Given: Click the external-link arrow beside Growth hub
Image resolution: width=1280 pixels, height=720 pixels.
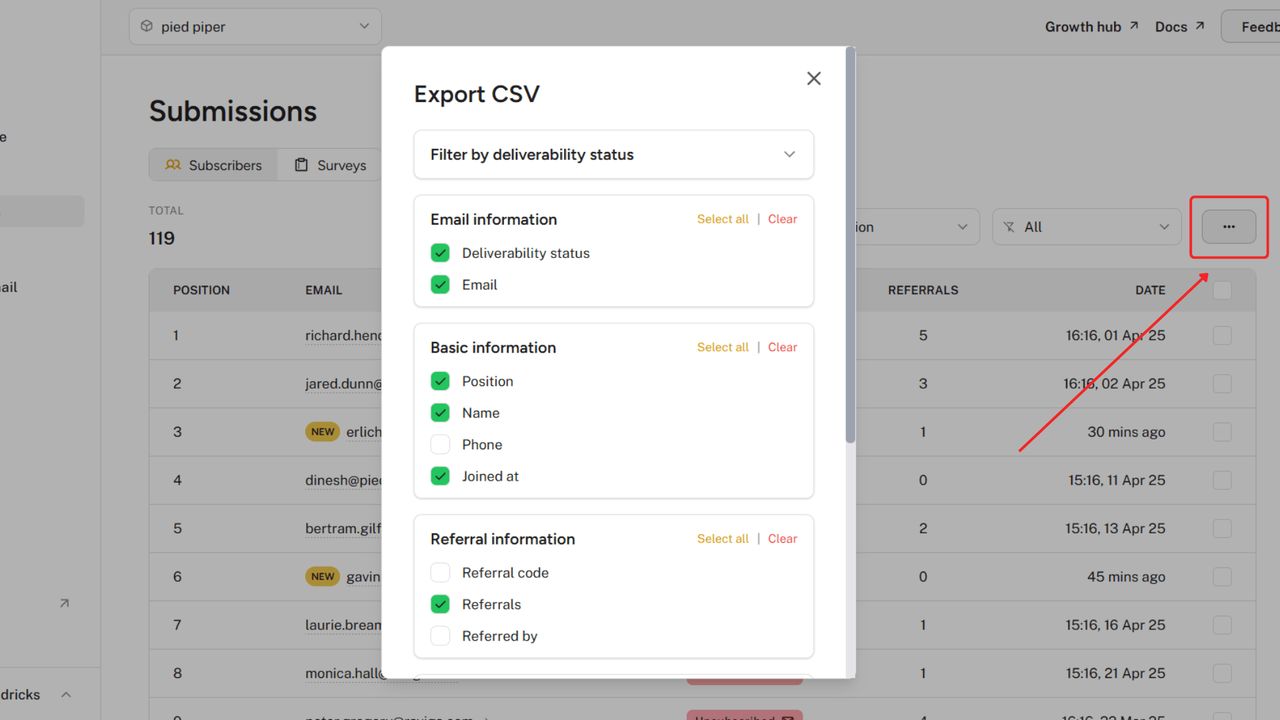Looking at the screenshot, I should [x=1132, y=25].
